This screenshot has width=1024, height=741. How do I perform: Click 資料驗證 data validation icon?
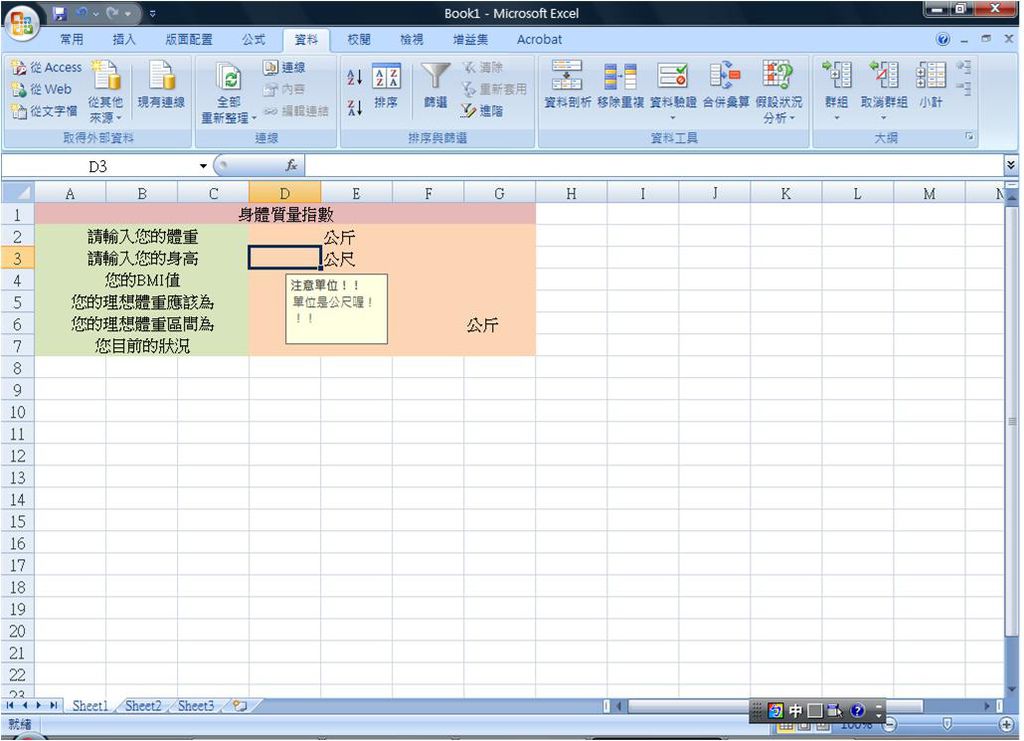pyautogui.click(x=673, y=76)
